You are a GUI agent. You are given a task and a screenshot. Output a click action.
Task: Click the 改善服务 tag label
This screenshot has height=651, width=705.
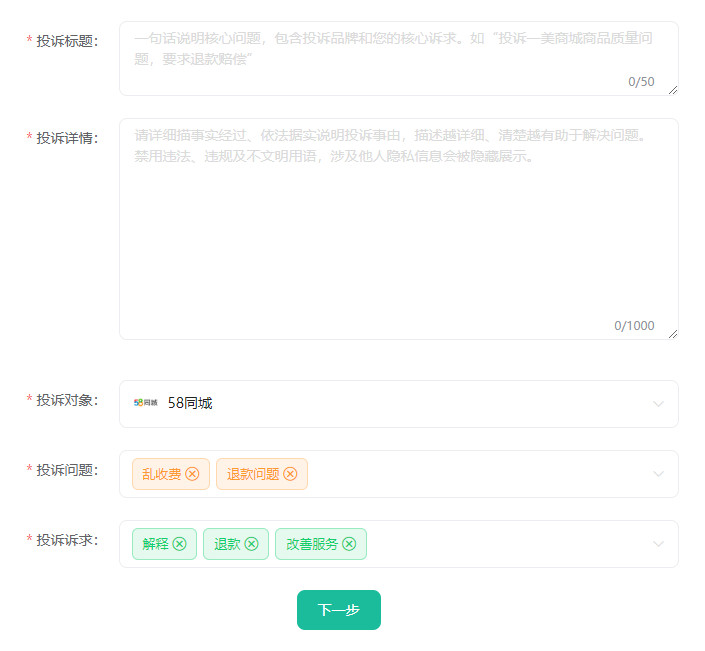pyautogui.click(x=312, y=544)
